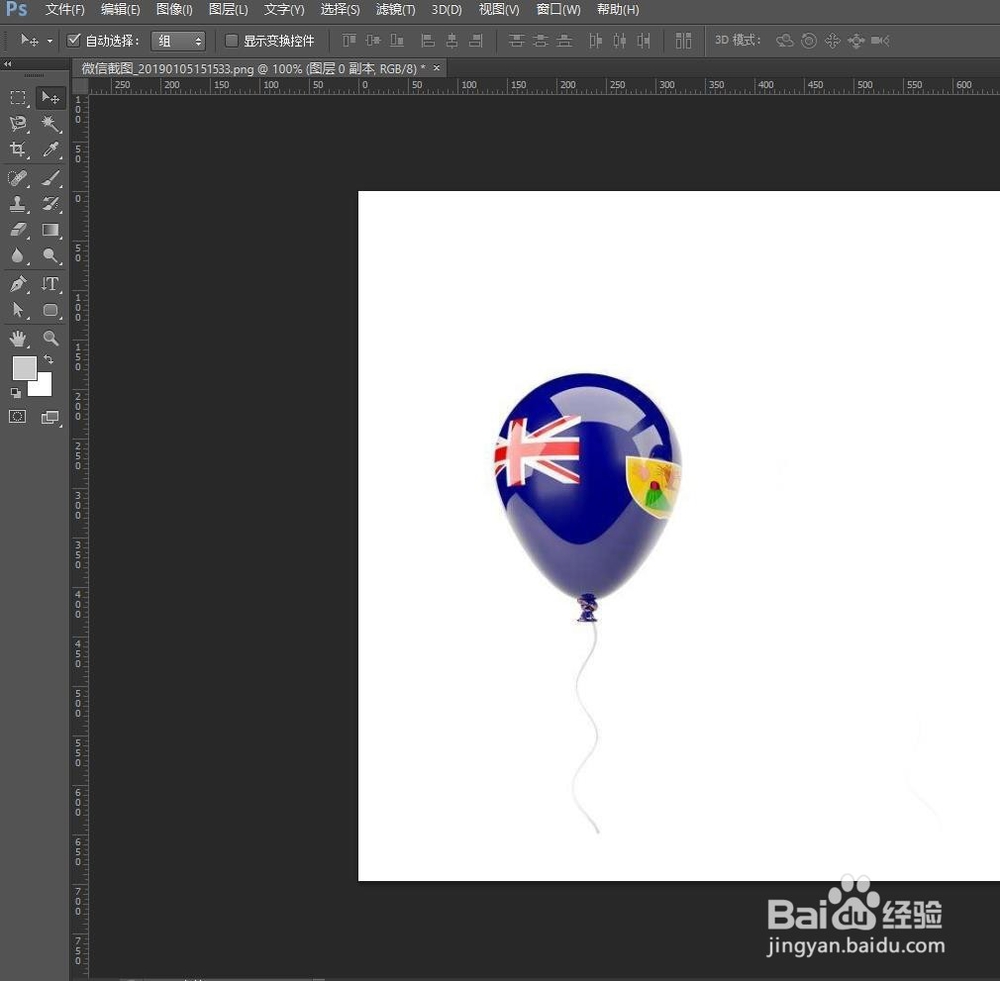Select the Eraser tool
Viewport: 1000px width, 981px height.
(18, 230)
